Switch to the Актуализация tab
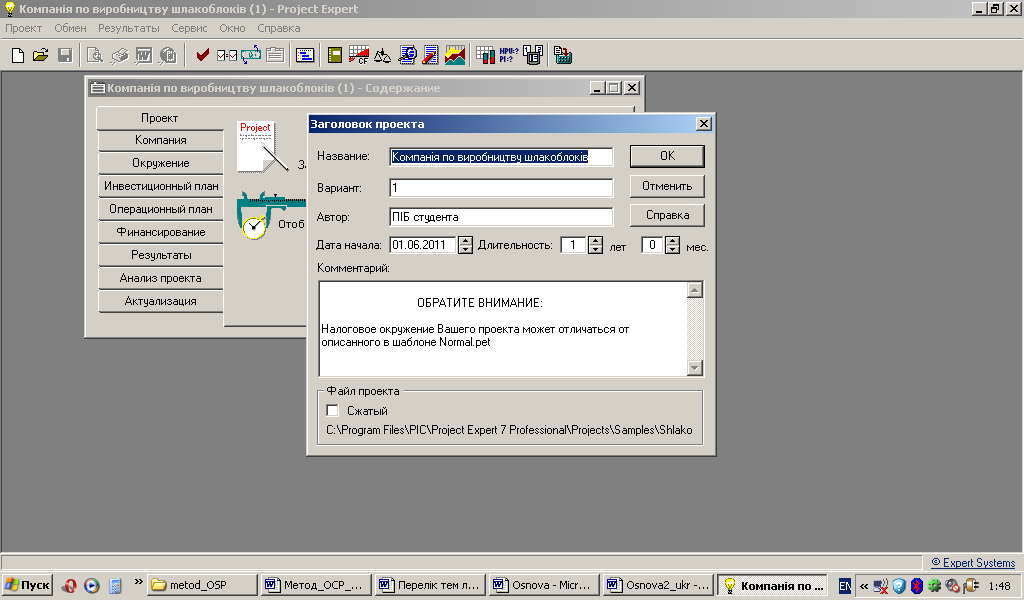1024x600 pixels. (x=161, y=301)
